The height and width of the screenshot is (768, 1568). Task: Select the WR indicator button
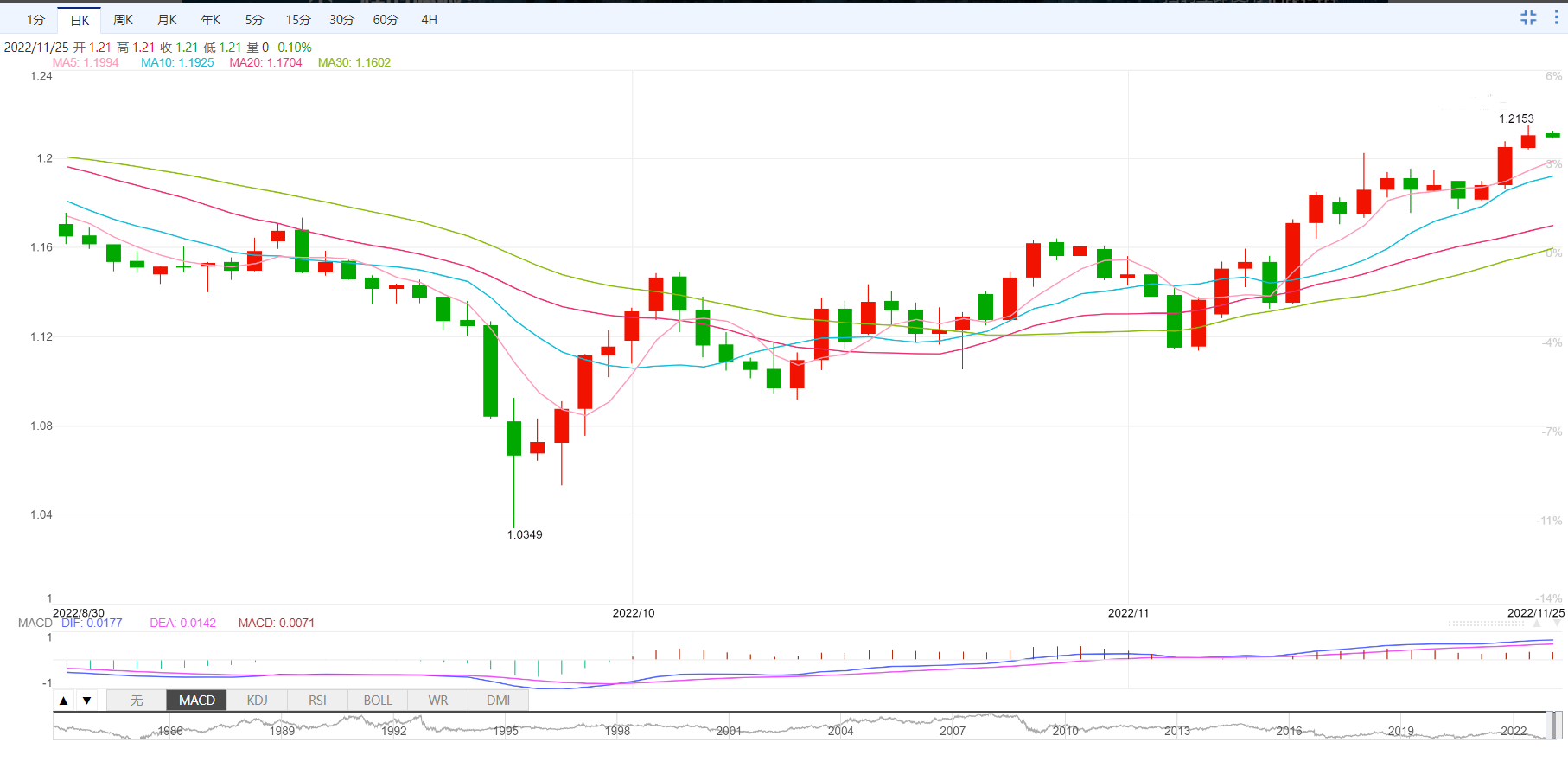click(x=438, y=701)
